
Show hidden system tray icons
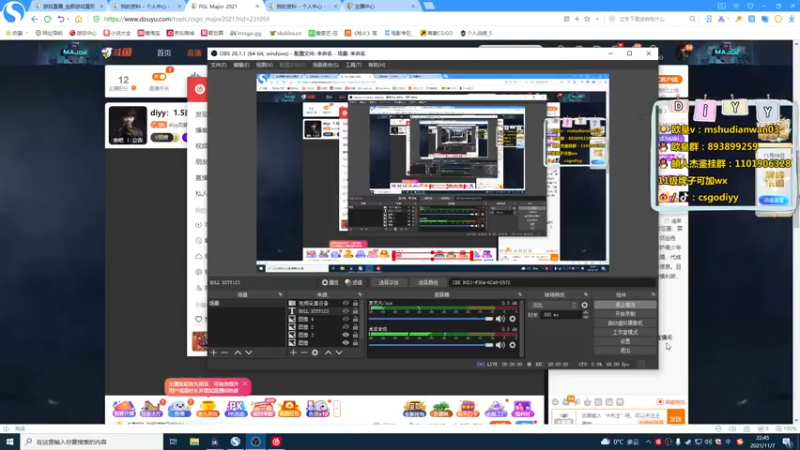coord(648,442)
